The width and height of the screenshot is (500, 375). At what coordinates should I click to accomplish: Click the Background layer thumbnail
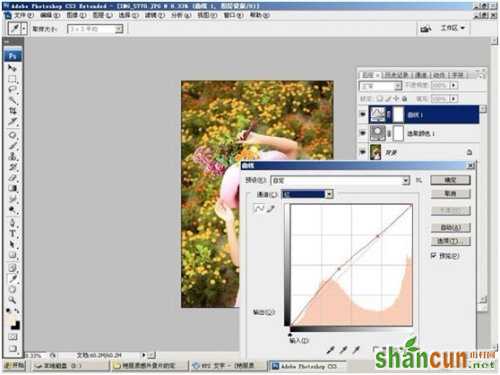tap(376, 152)
